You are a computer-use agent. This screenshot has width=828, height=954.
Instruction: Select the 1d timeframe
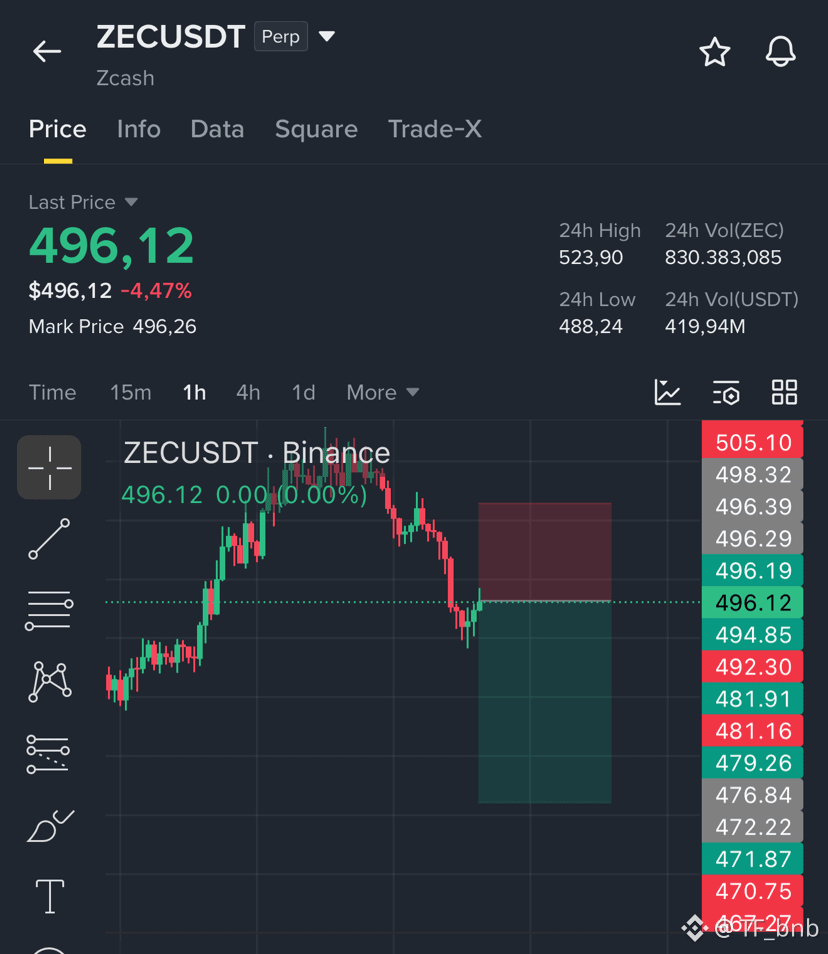pos(304,392)
